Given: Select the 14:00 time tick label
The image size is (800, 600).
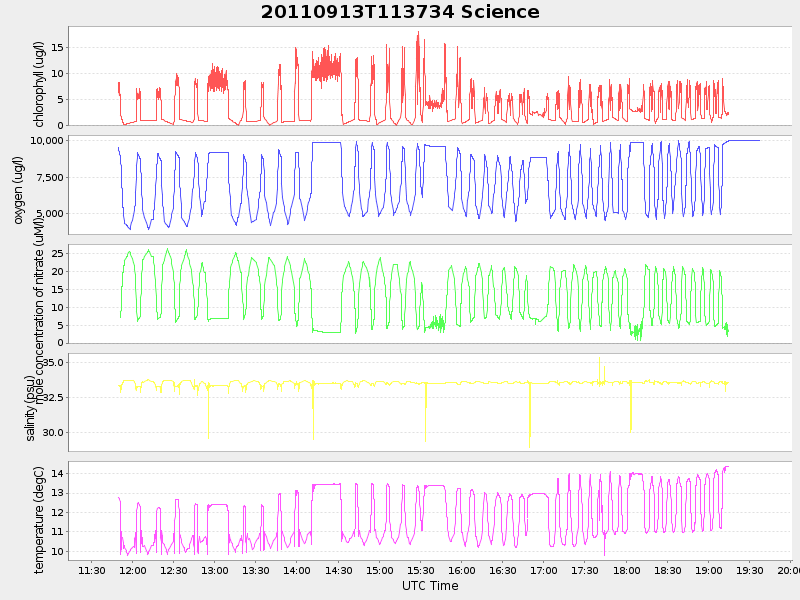Looking at the screenshot, I should click(x=297, y=571).
